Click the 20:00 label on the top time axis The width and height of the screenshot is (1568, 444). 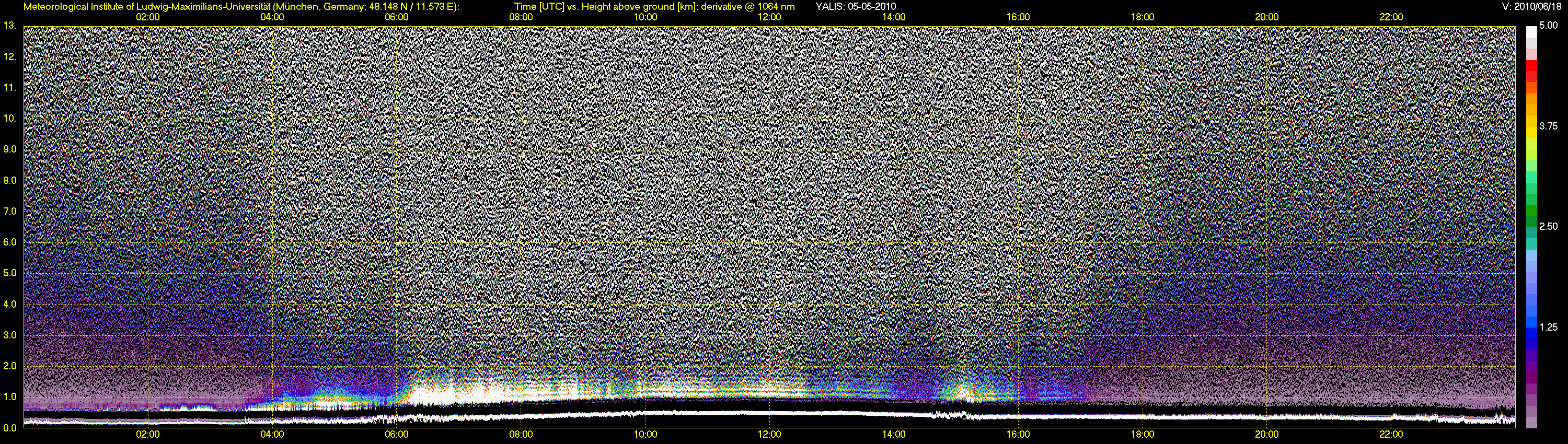click(1267, 17)
